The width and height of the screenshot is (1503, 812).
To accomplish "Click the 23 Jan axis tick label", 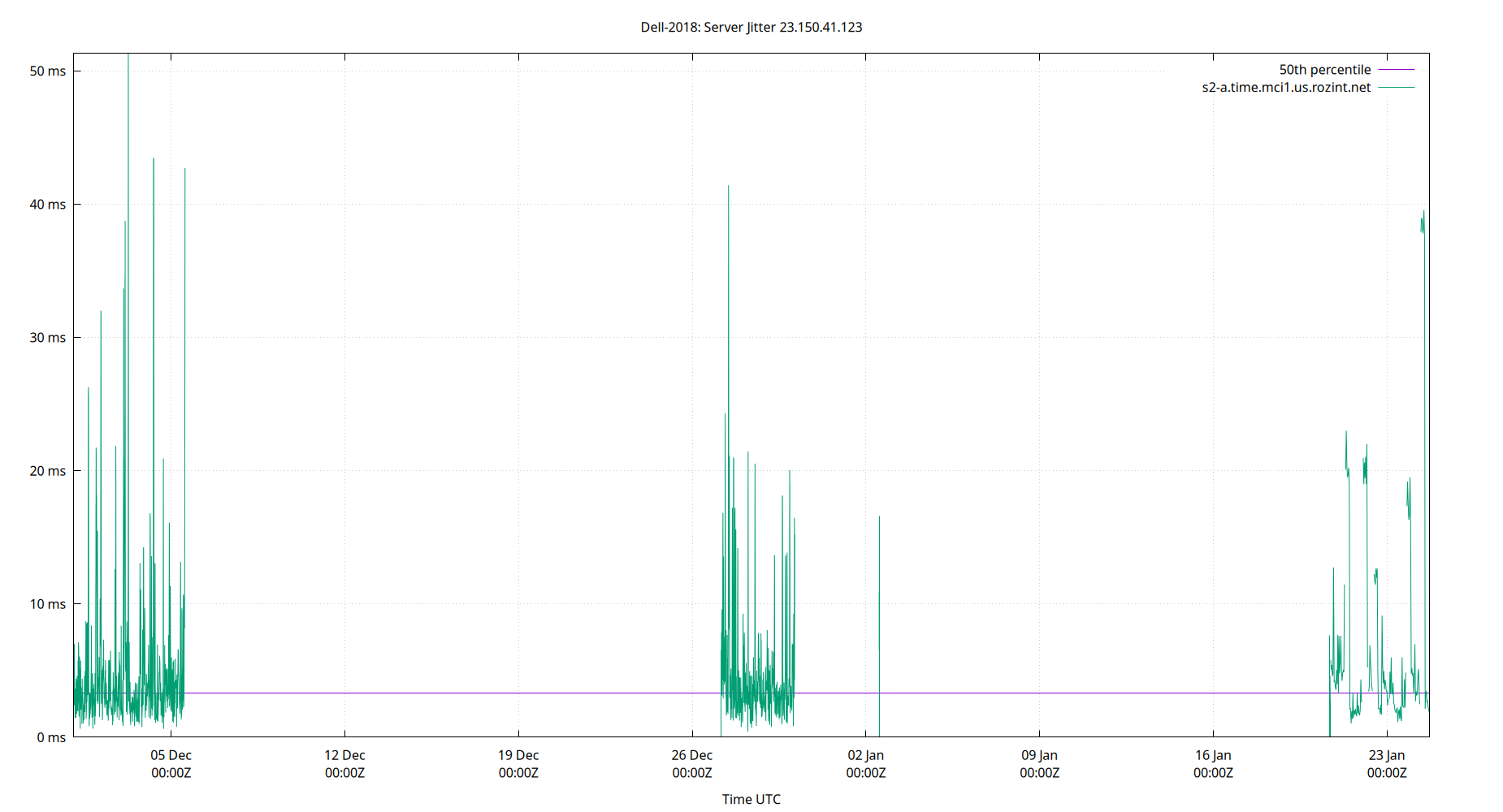I will click(1387, 755).
